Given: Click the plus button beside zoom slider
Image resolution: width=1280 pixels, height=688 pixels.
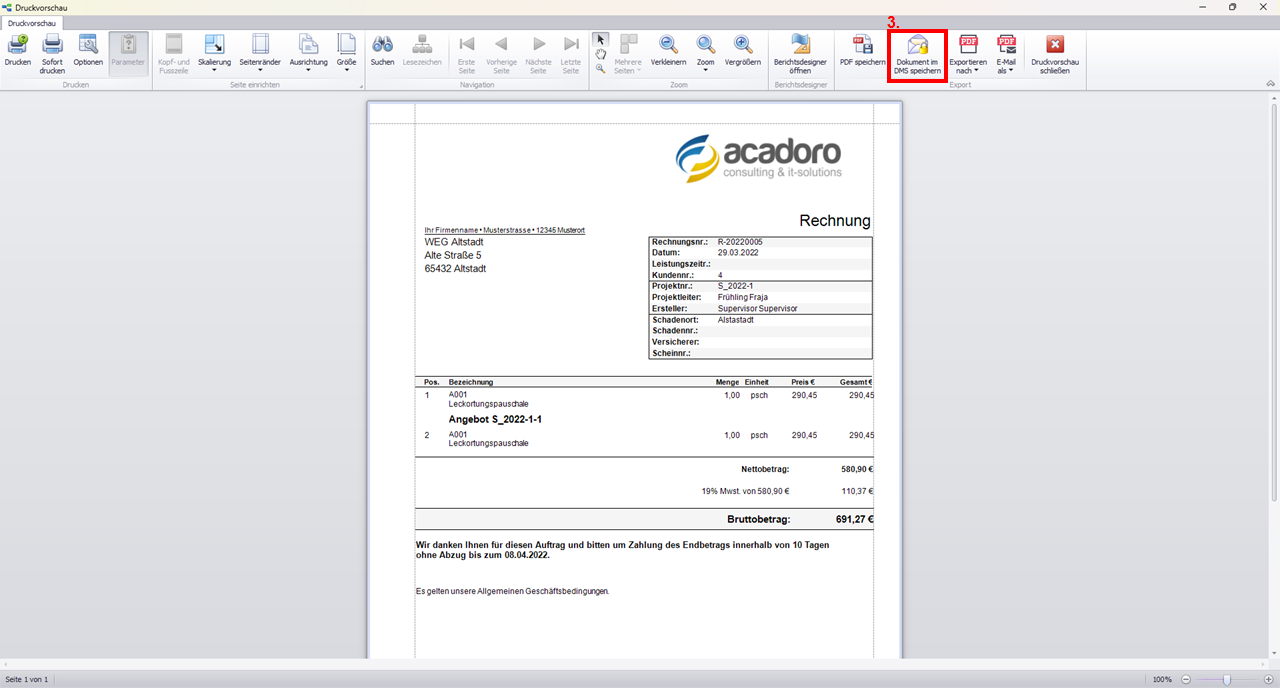Looking at the screenshot, I should (1269, 679).
